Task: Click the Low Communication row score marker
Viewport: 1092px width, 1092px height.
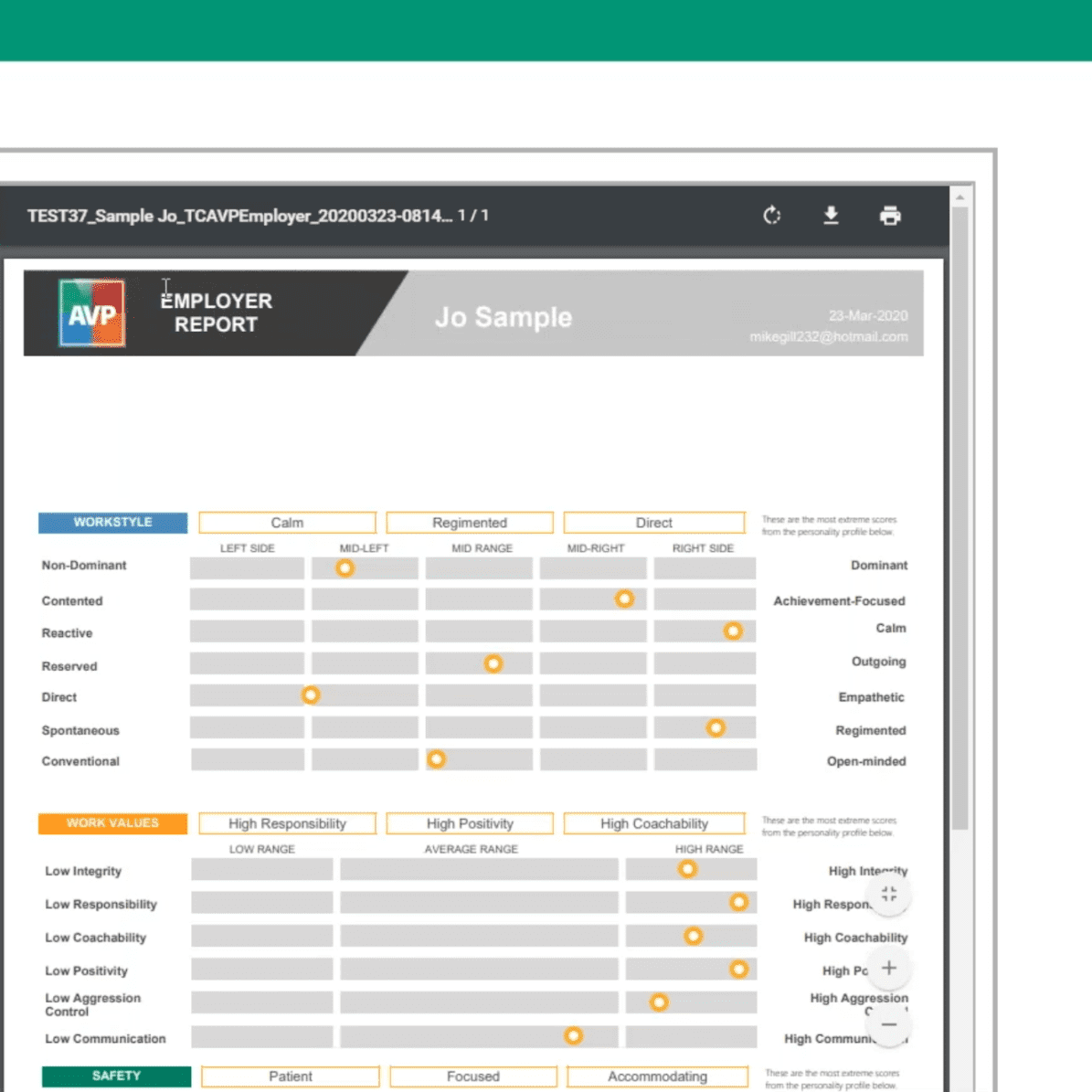Action: (x=573, y=1035)
